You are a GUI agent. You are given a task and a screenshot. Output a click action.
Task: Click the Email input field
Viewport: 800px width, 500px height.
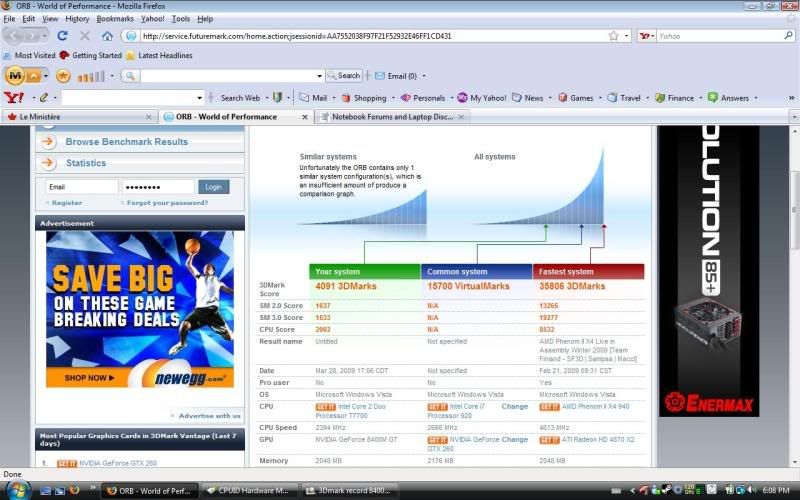coord(82,187)
